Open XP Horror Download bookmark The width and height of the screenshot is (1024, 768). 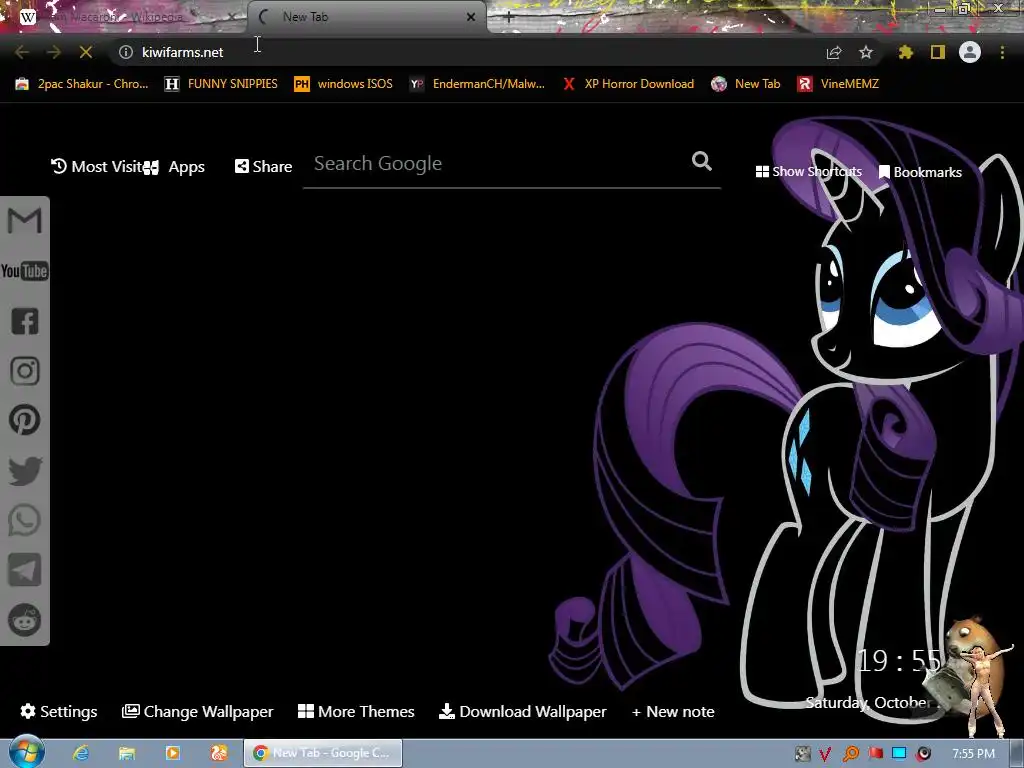coord(628,84)
